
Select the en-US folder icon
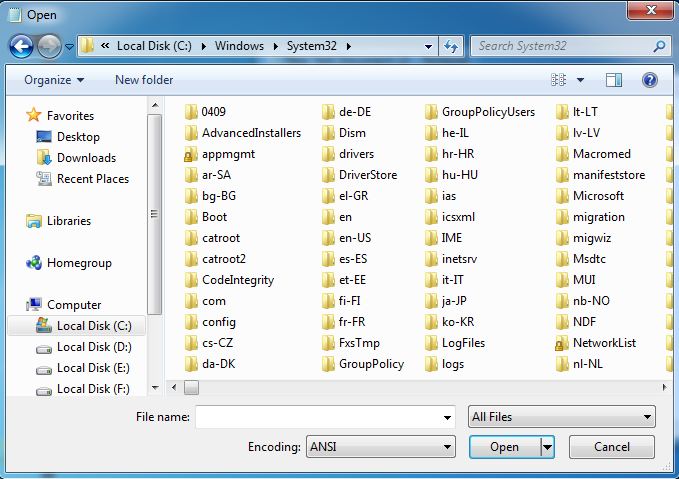pyautogui.click(x=328, y=238)
